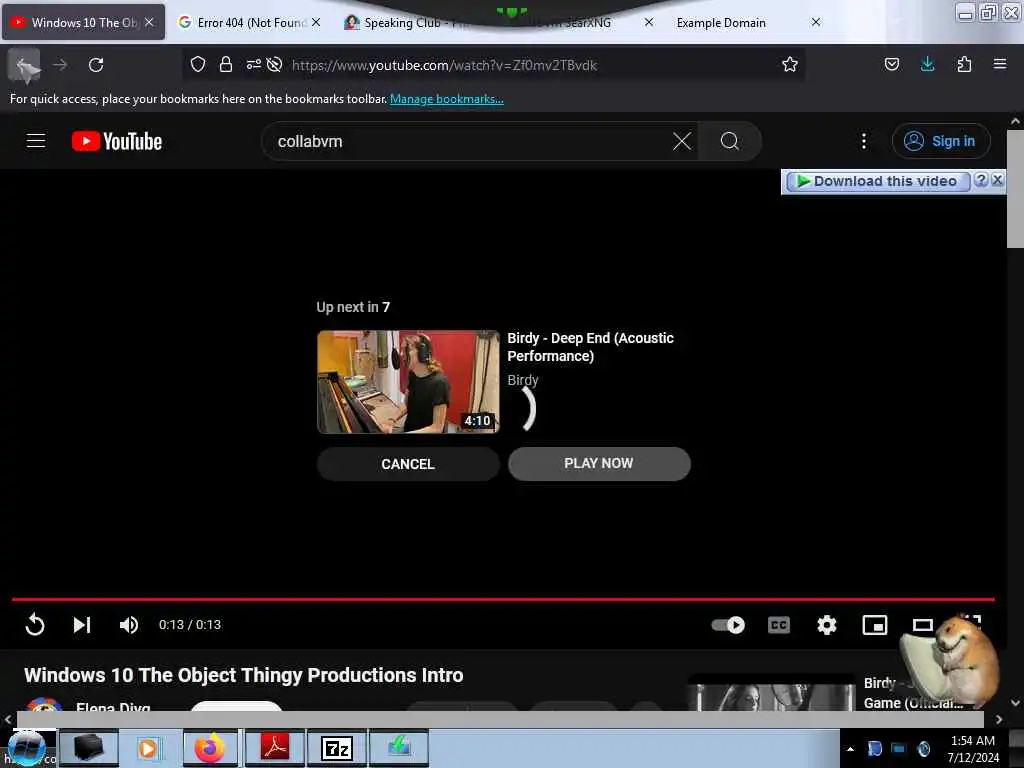Open the Manage bookmarks link
This screenshot has width=1024, height=768.
click(447, 99)
